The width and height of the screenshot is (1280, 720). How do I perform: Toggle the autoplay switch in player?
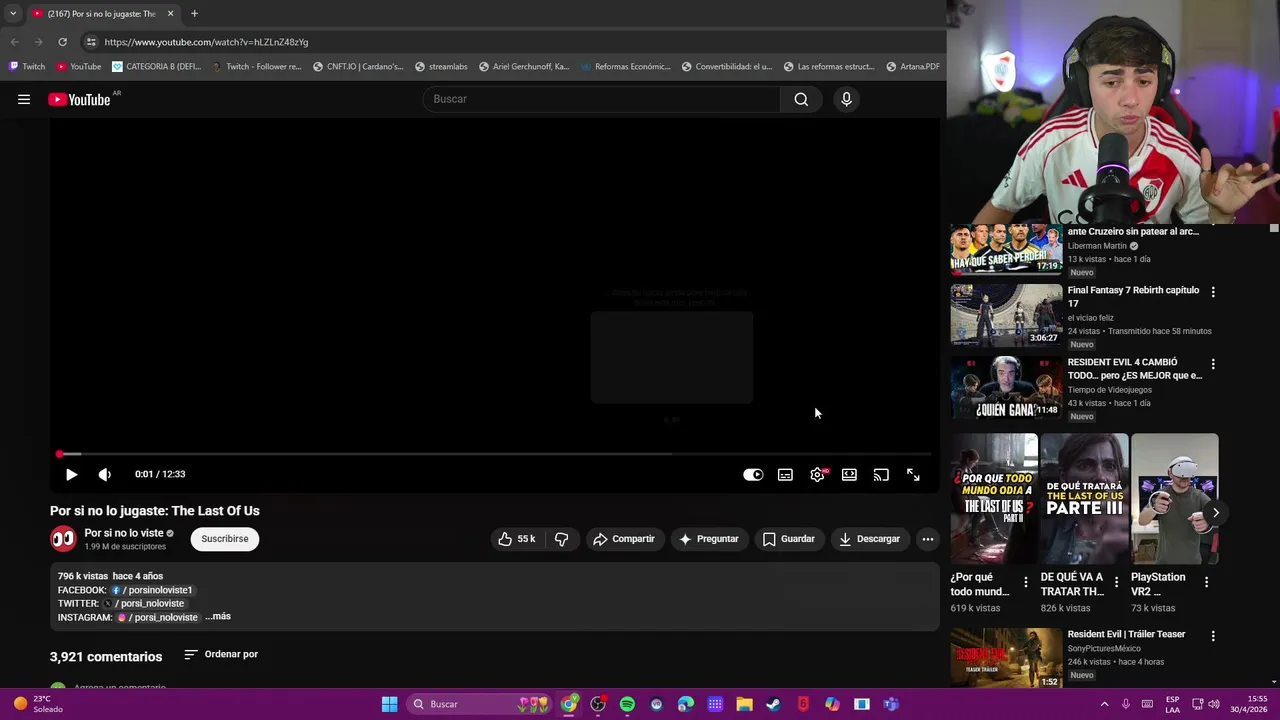(753, 475)
